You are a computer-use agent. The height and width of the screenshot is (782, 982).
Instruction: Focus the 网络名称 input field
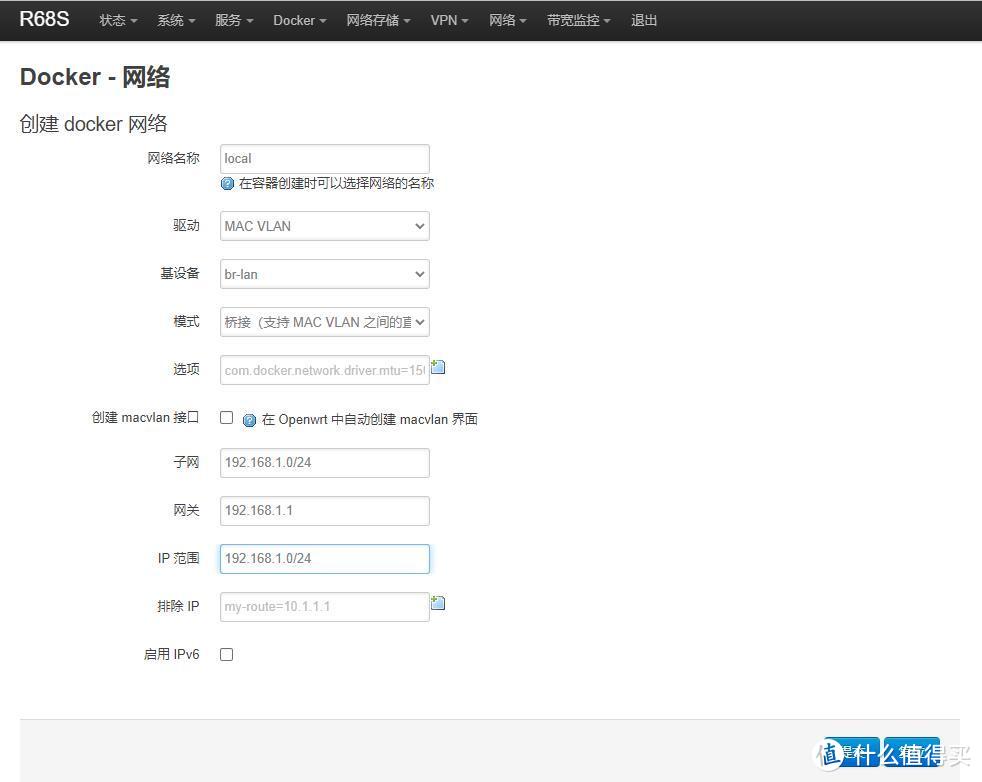coord(324,159)
